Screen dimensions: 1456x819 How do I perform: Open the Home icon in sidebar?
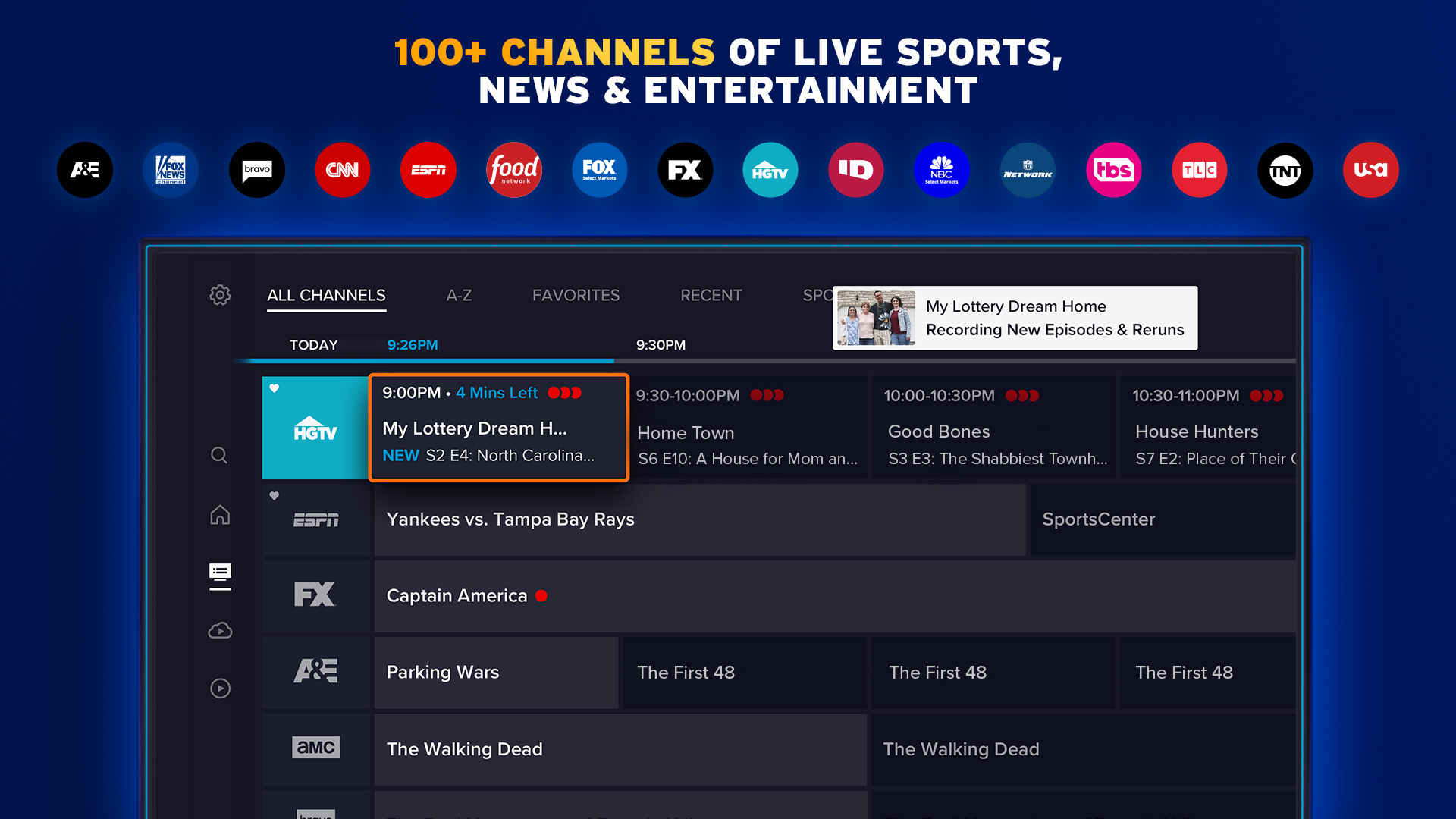pyautogui.click(x=219, y=515)
